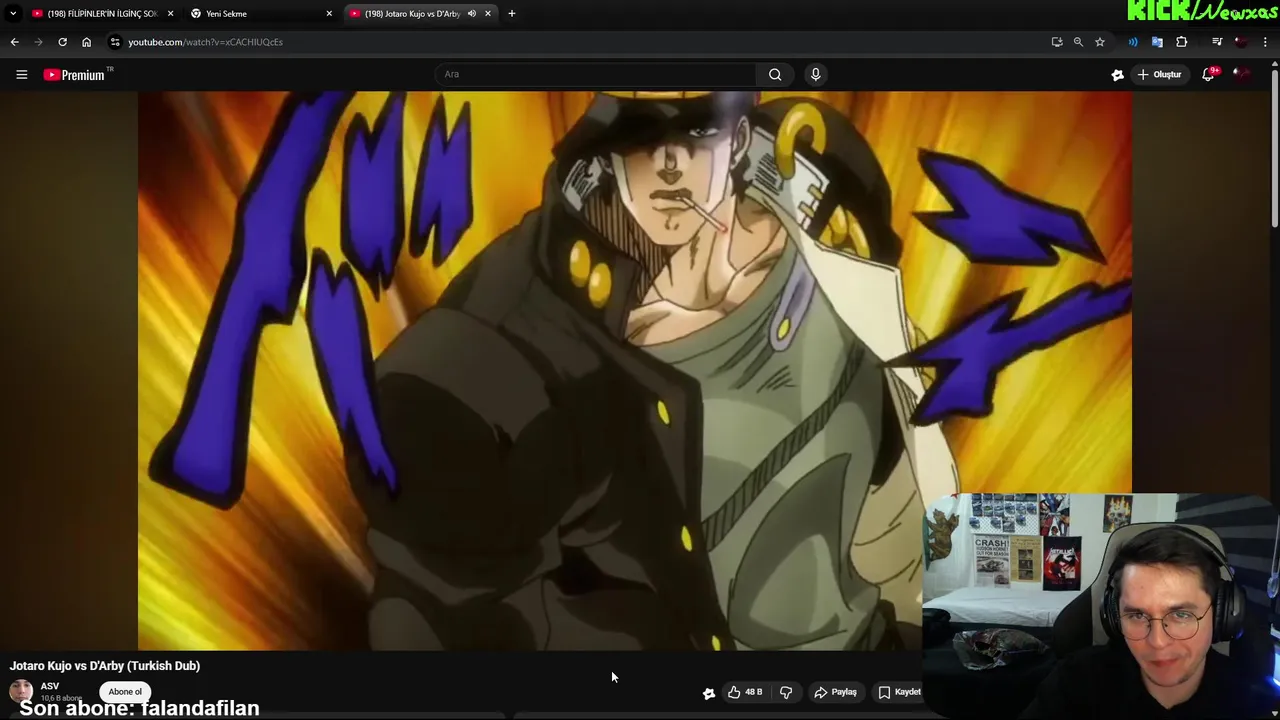
Task: Click the video title Jotaro Kujo vs D'Arby
Action: pos(105,666)
